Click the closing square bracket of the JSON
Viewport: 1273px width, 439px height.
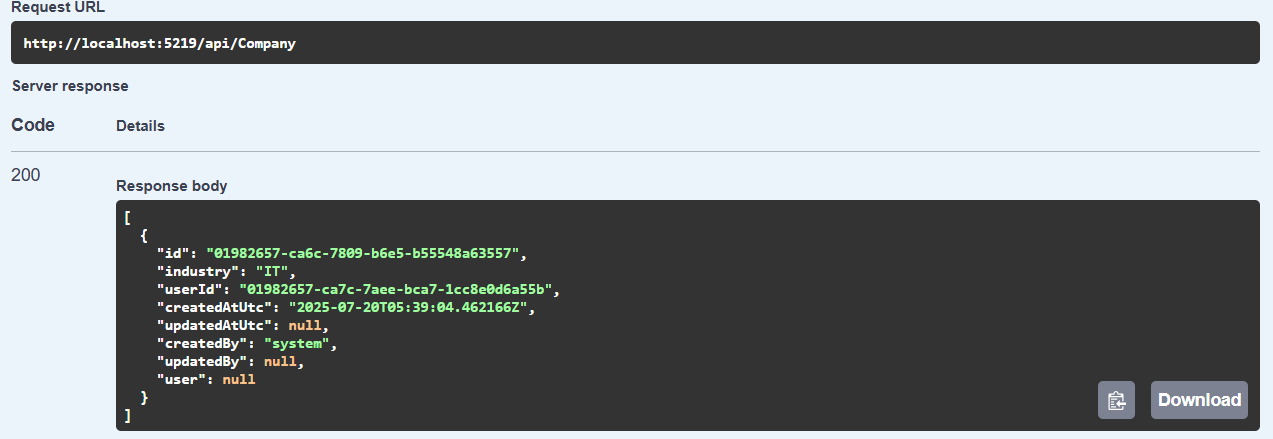[128, 415]
